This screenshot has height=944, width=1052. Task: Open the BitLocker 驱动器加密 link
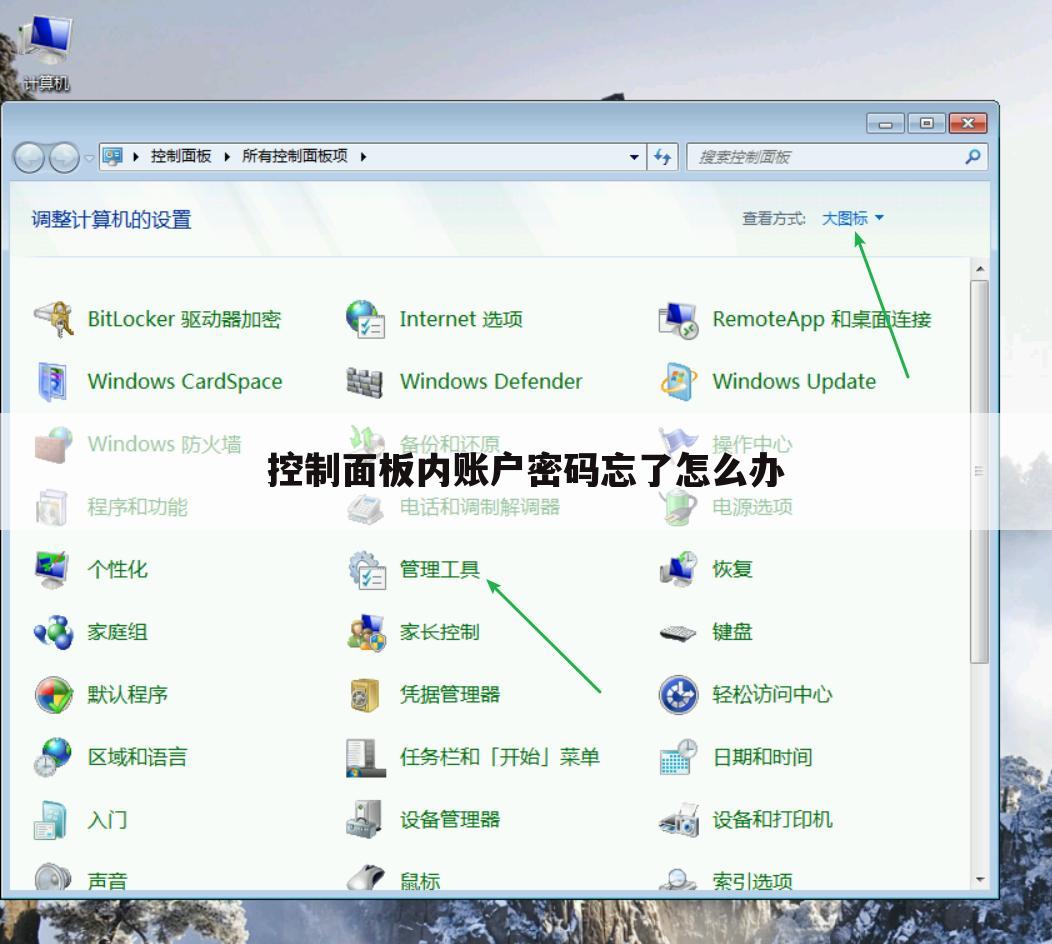184,319
